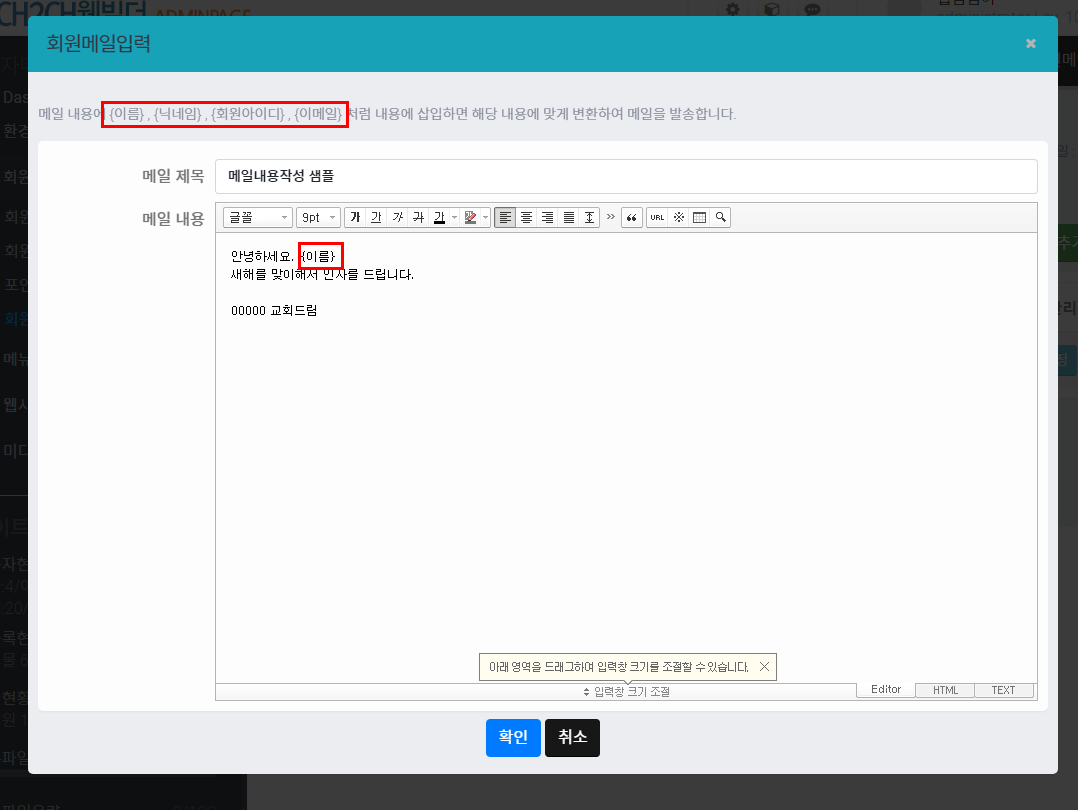Center align the mail content

pos(526,218)
